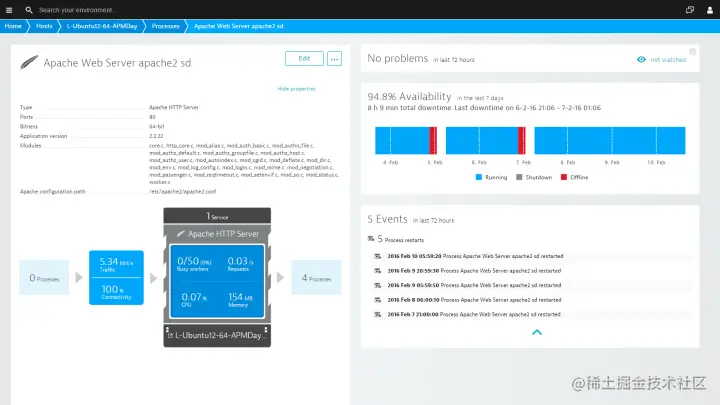Toggle the not watched eye icon
The width and height of the screenshot is (720, 405).
click(641, 60)
